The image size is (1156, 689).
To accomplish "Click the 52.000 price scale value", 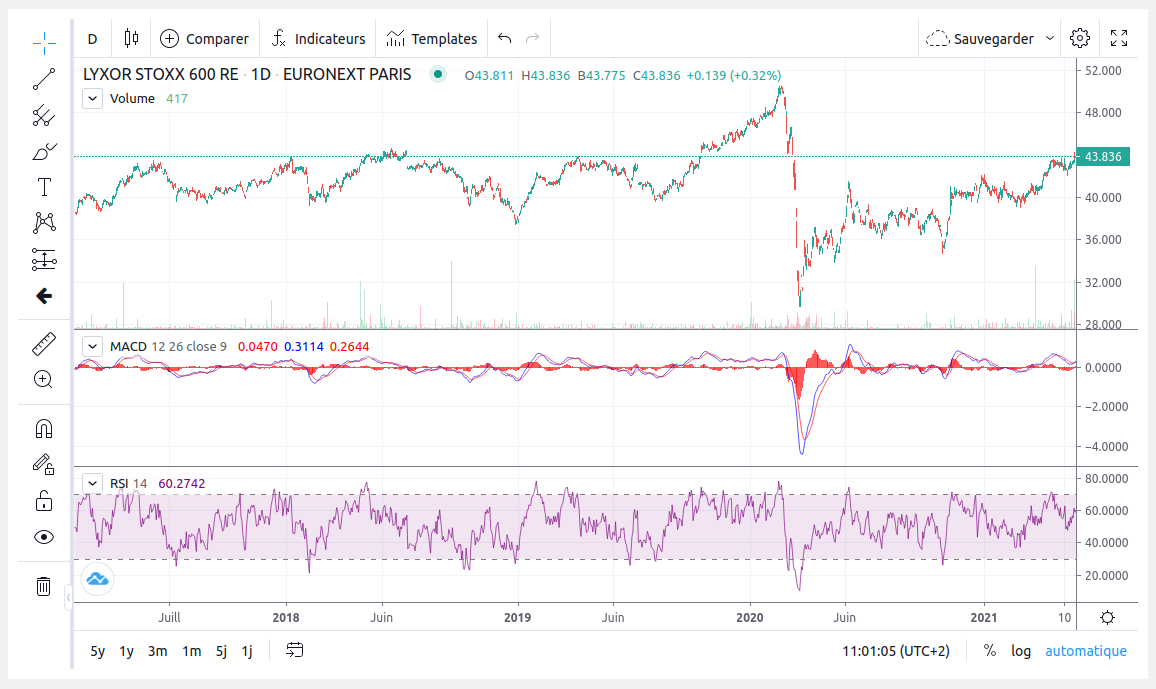I will pyautogui.click(x=1104, y=71).
